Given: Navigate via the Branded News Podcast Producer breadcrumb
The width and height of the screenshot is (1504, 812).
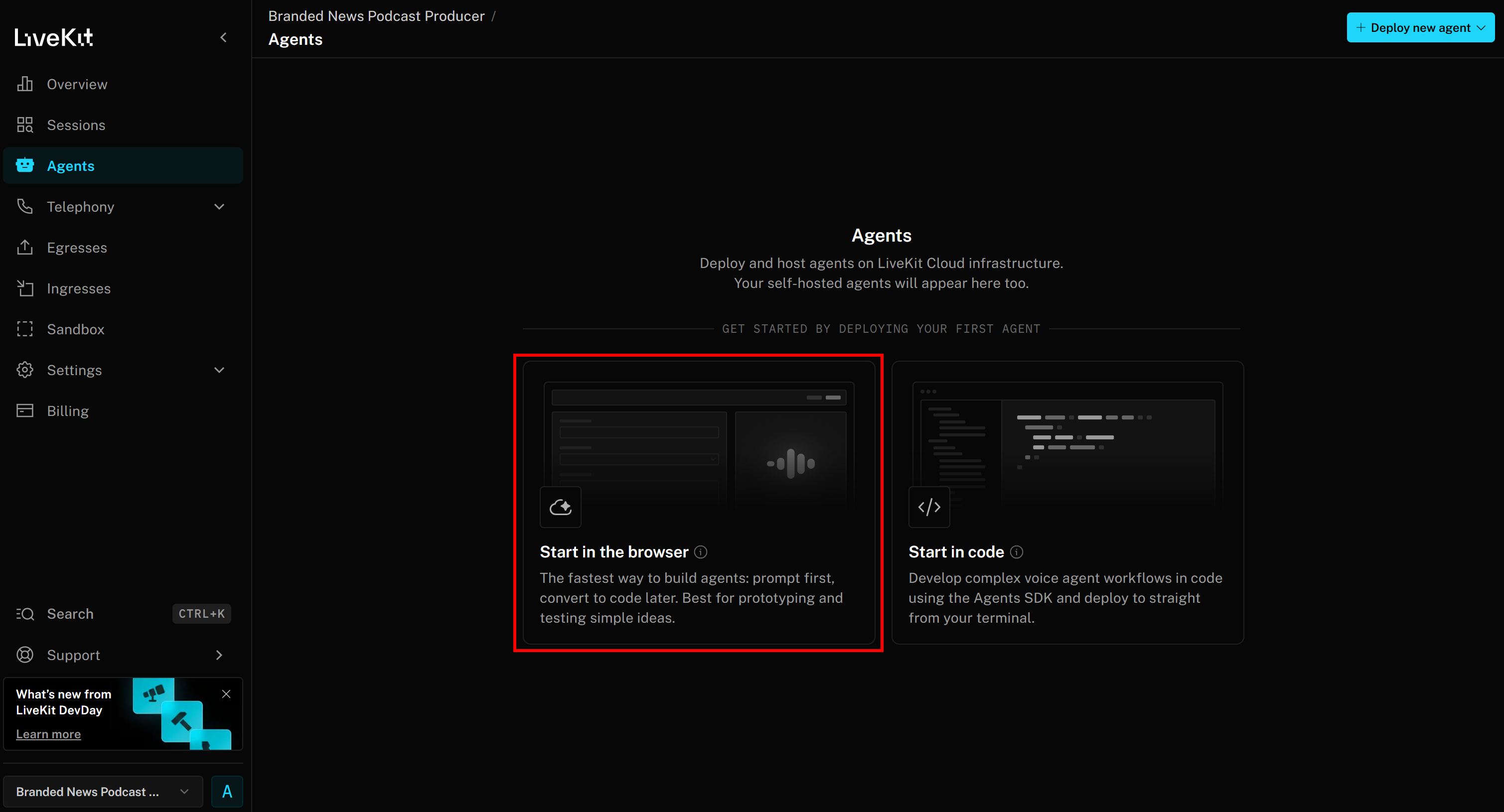Looking at the screenshot, I should point(376,16).
